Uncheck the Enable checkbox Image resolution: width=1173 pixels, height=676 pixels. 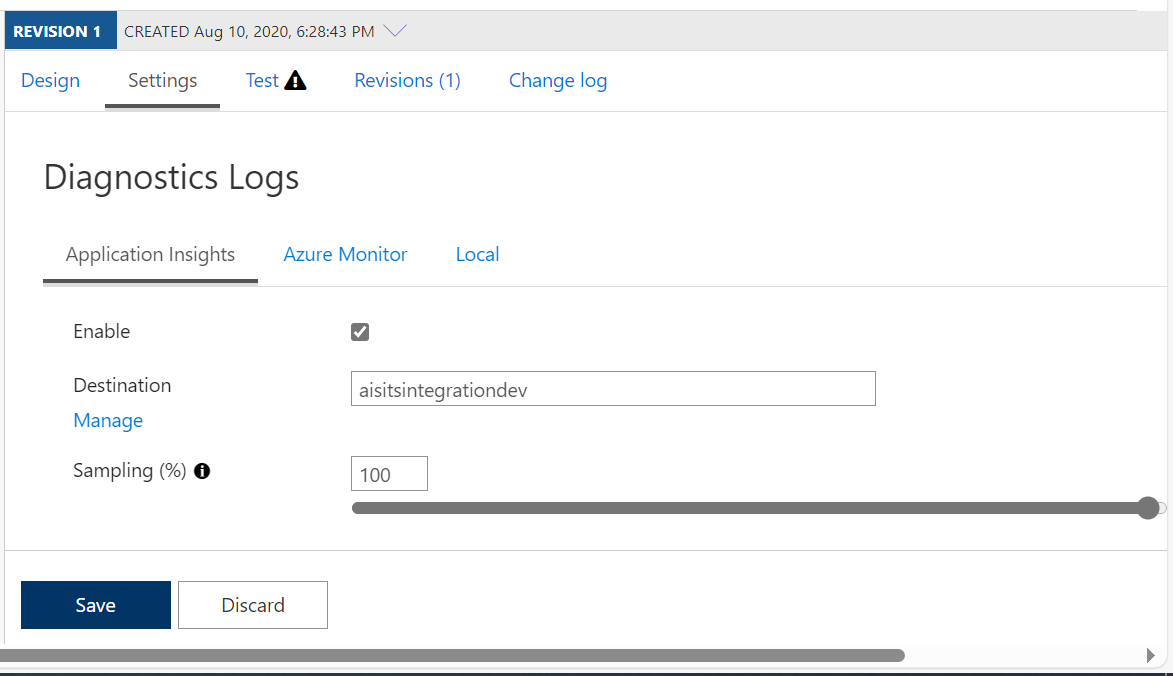click(360, 332)
